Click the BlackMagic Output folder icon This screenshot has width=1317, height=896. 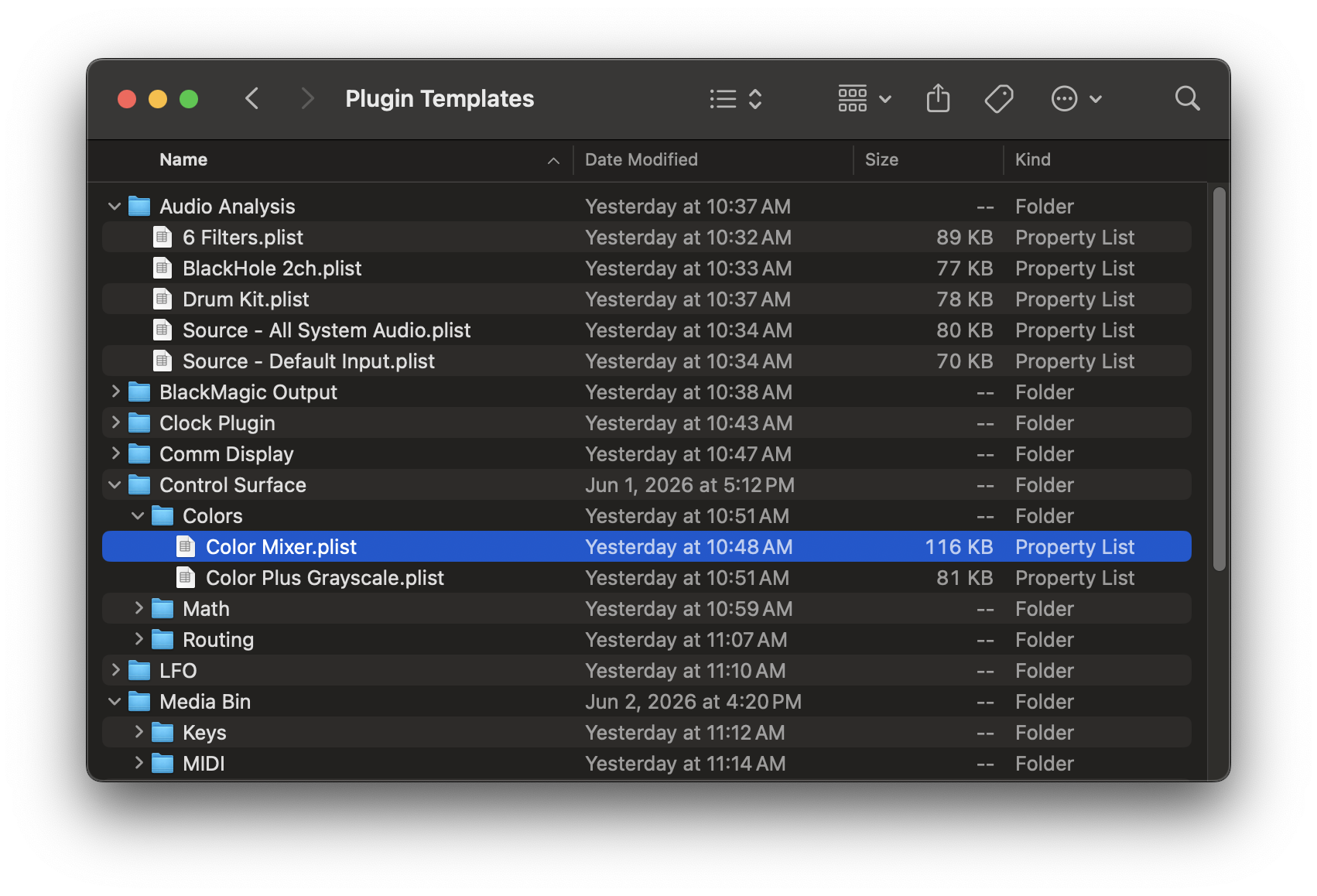[139, 392]
